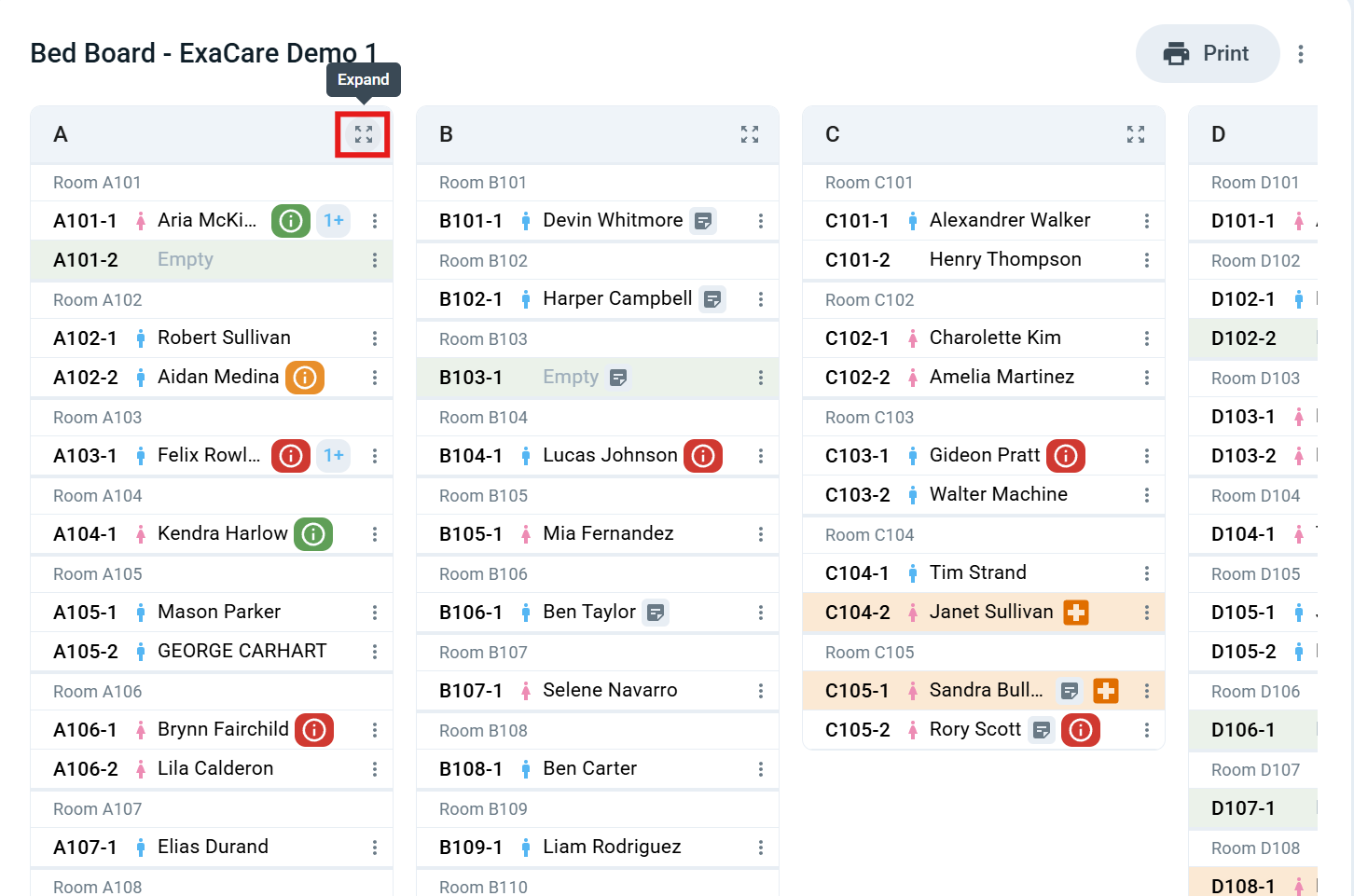Expand unit A column
The width and height of the screenshot is (1354, 896).
click(364, 134)
